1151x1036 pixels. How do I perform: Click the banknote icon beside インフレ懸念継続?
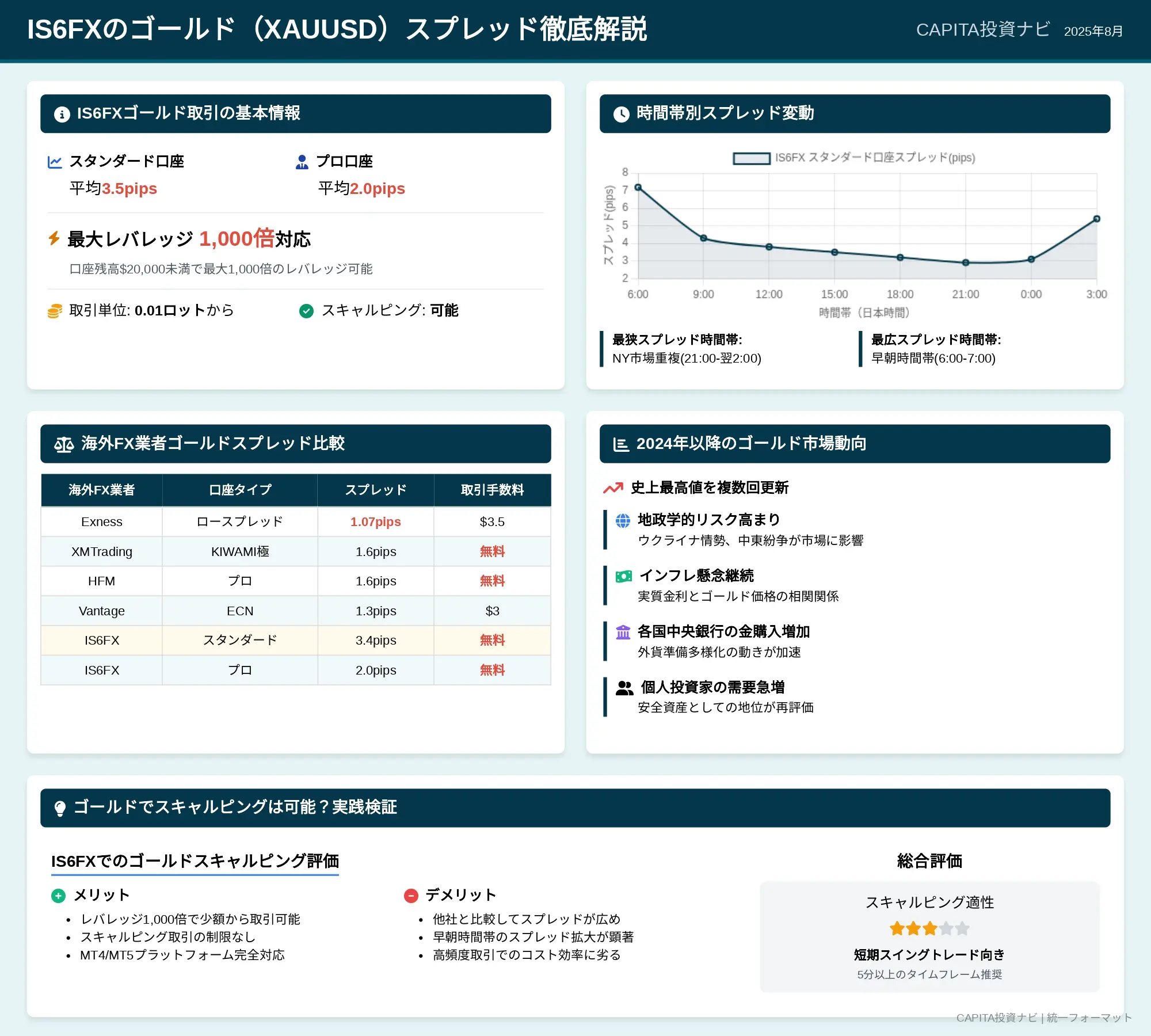624,576
